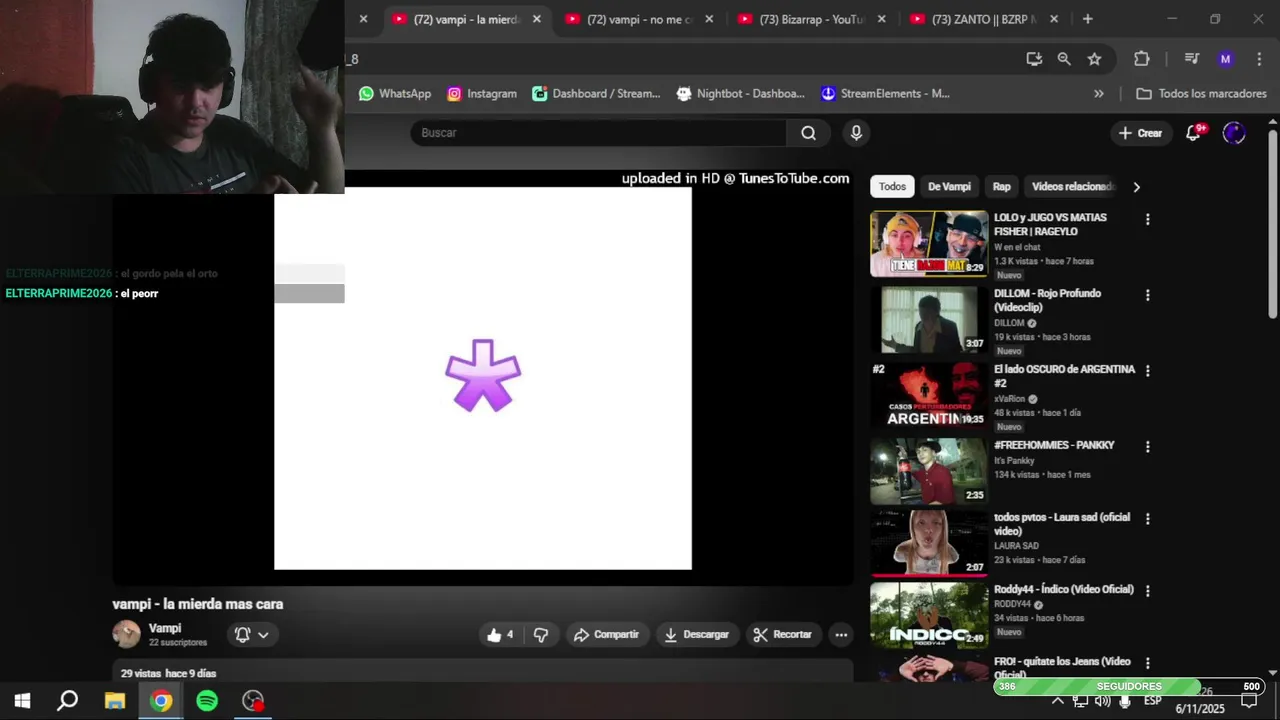
Task: Show more filter chips with arrow
Action: pos(1136,187)
